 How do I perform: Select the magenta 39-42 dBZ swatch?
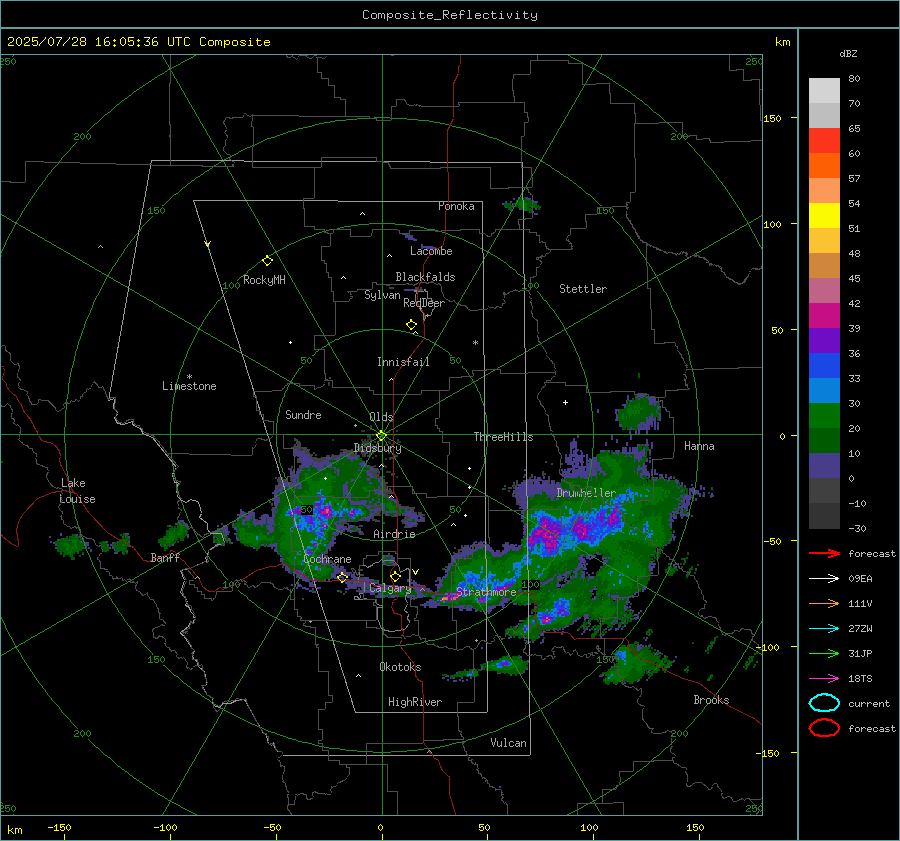coord(824,315)
